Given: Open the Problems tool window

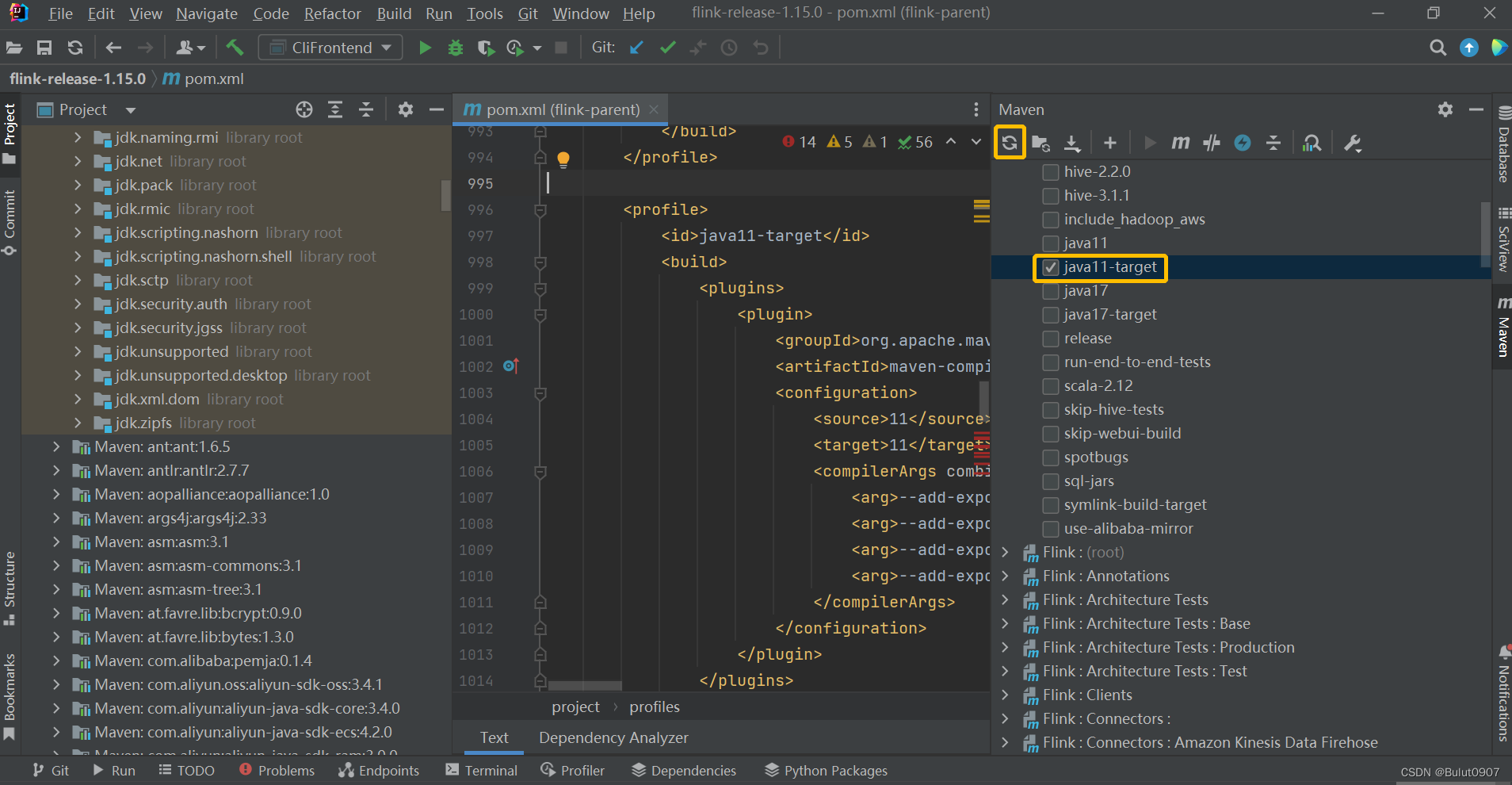Looking at the screenshot, I should (x=277, y=771).
